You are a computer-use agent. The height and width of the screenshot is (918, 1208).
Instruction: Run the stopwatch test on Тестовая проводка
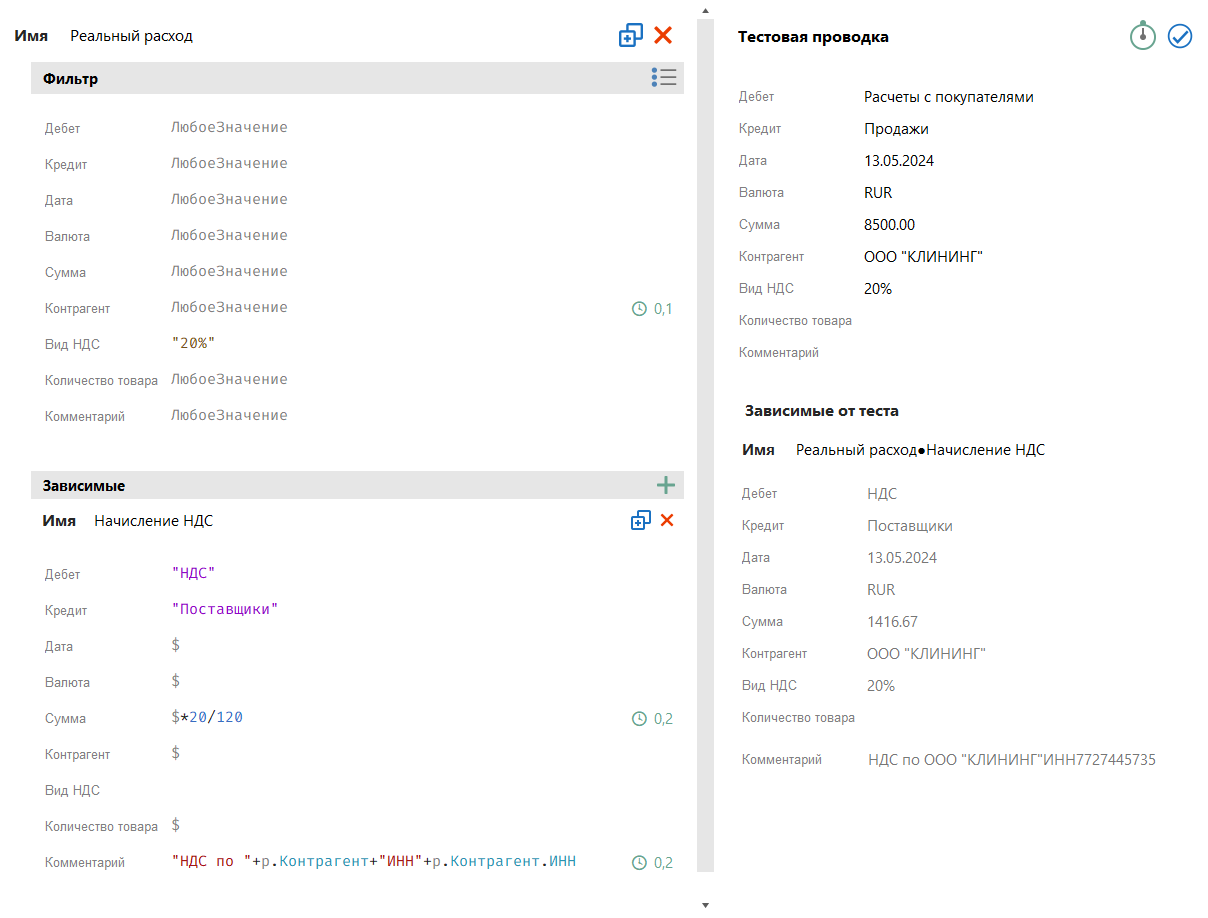point(1142,35)
